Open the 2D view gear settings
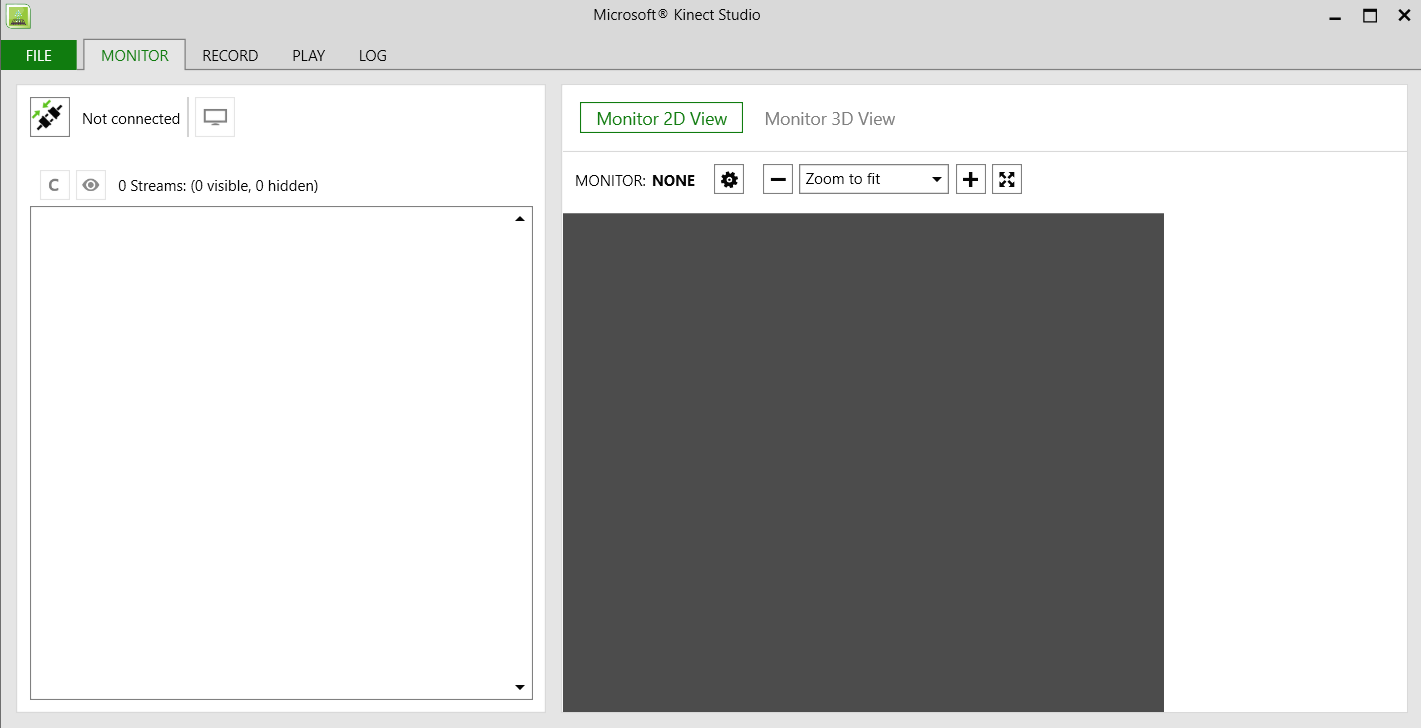The width and height of the screenshot is (1421, 728). (729, 179)
